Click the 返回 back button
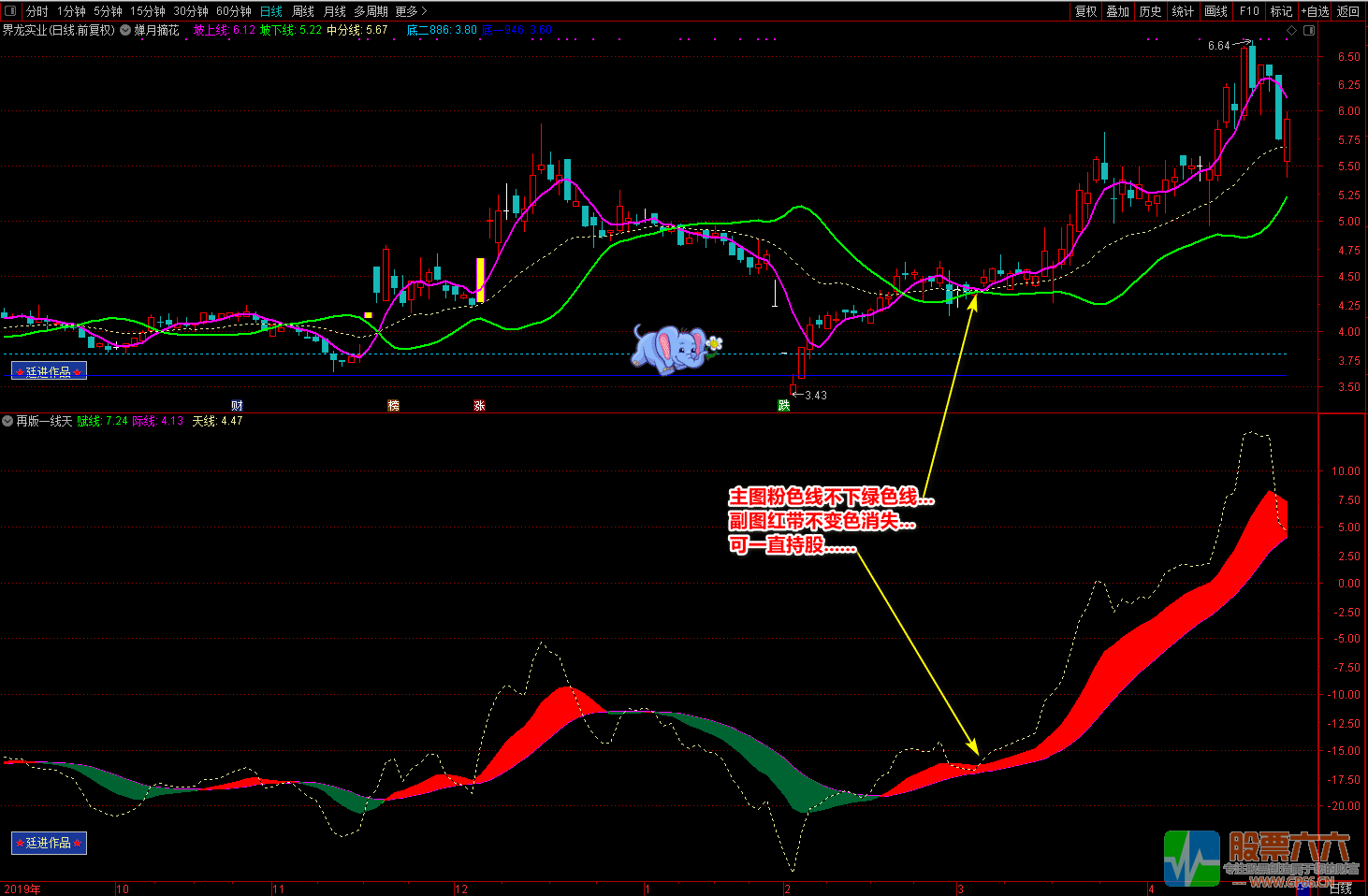1368x896 pixels. pos(1348,11)
